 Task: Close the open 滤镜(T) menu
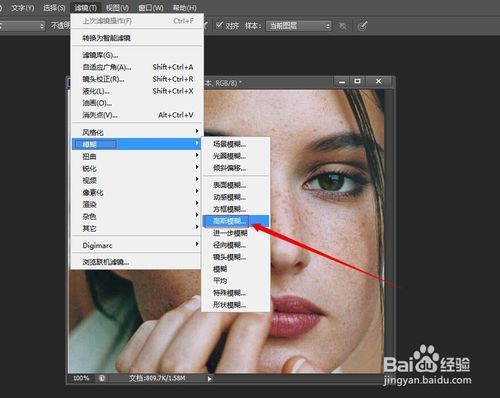click(85, 8)
